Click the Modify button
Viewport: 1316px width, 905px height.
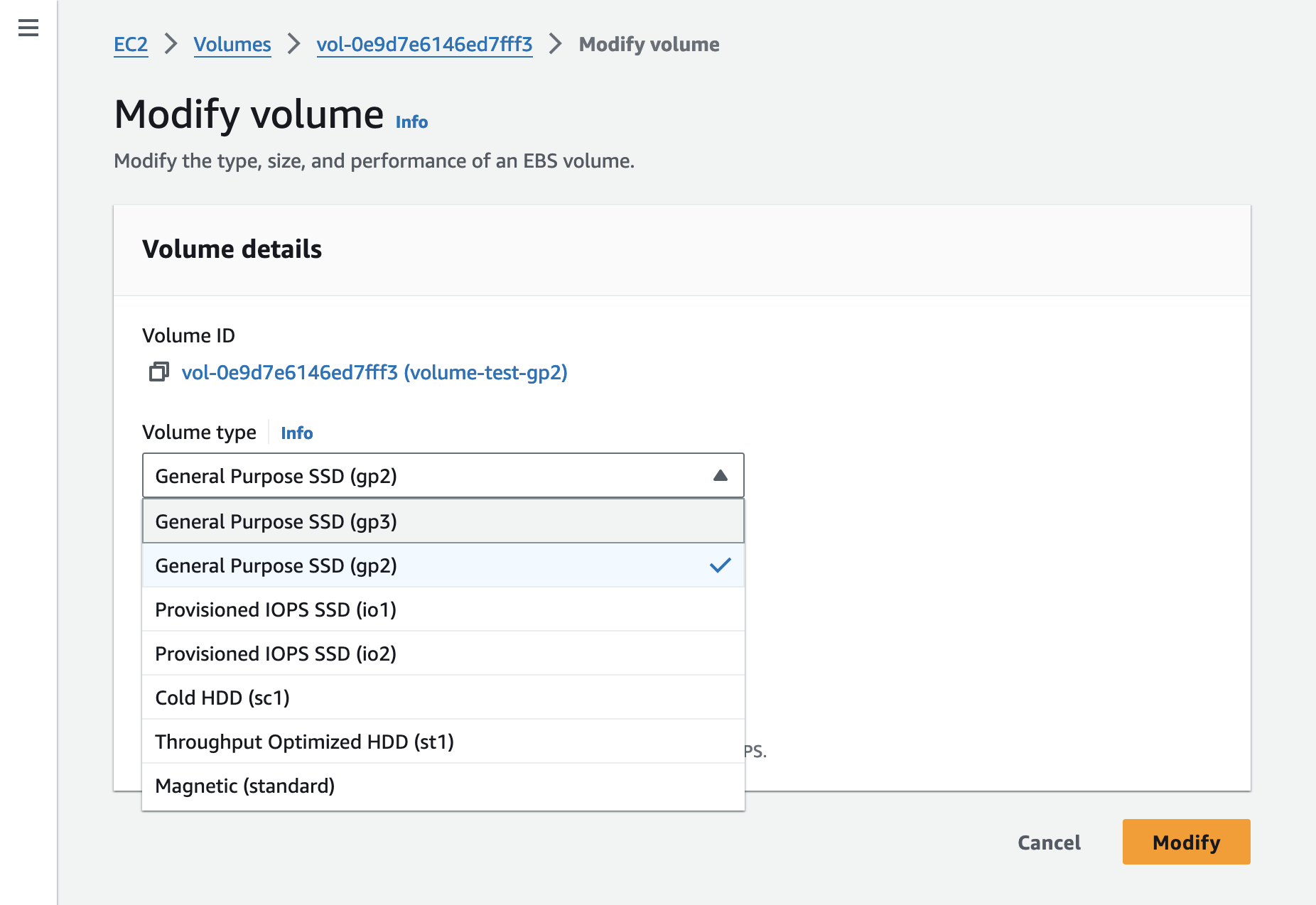click(1185, 842)
